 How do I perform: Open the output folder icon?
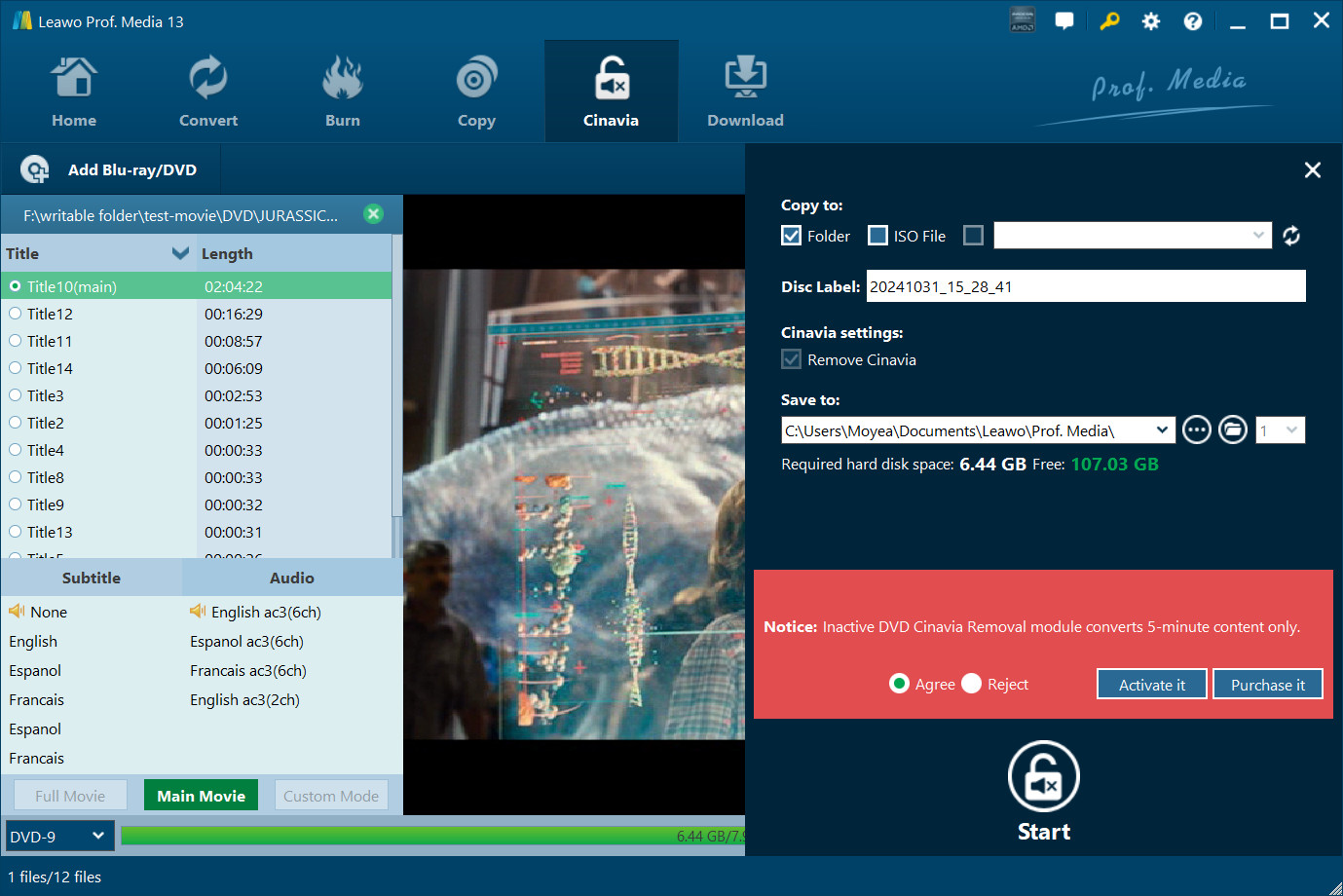point(1233,429)
